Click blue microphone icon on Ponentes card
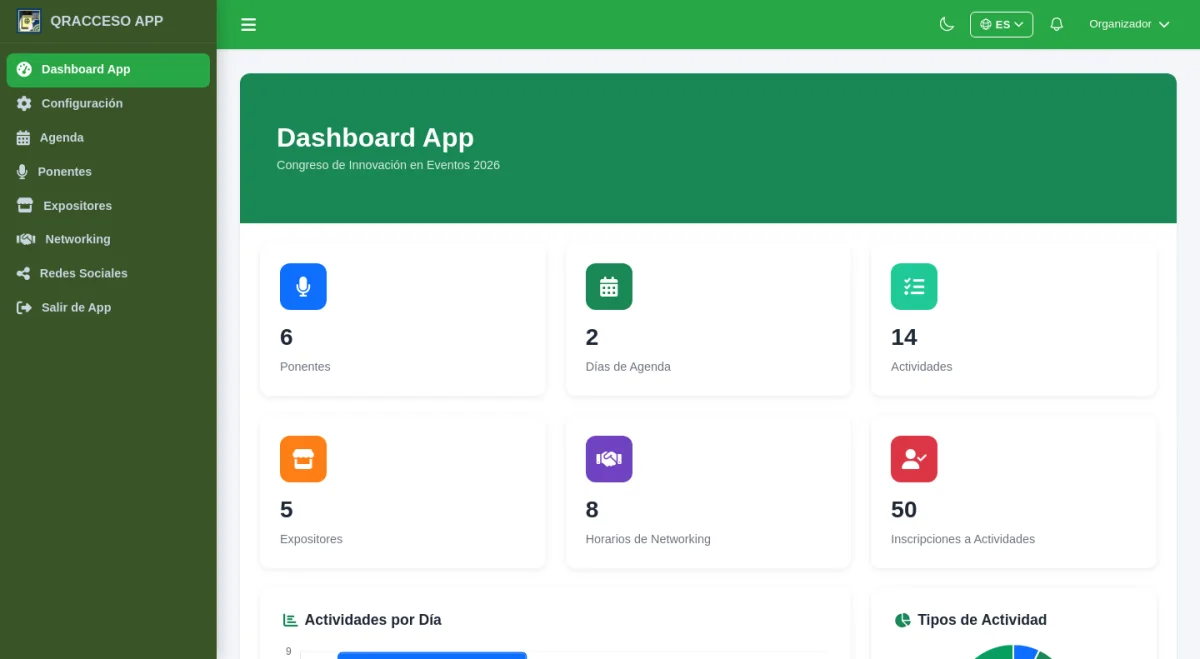The width and height of the screenshot is (1200, 659). point(303,287)
